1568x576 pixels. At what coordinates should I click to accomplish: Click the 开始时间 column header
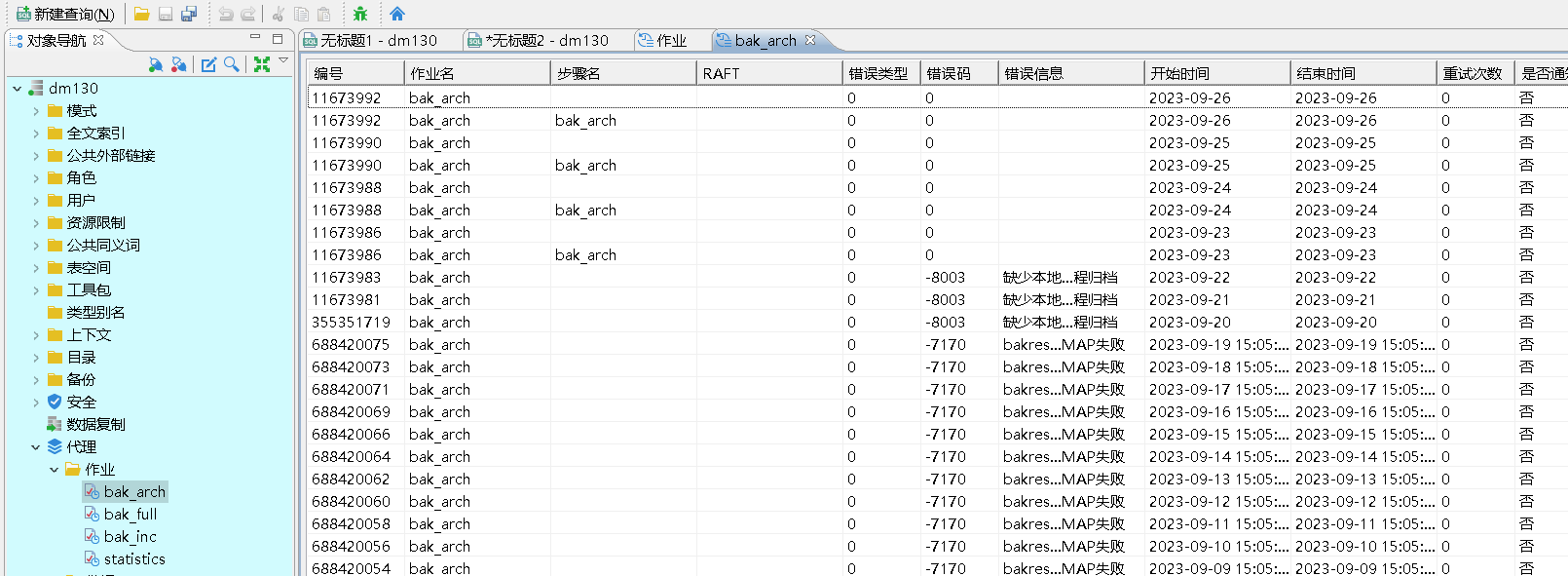(x=1216, y=73)
